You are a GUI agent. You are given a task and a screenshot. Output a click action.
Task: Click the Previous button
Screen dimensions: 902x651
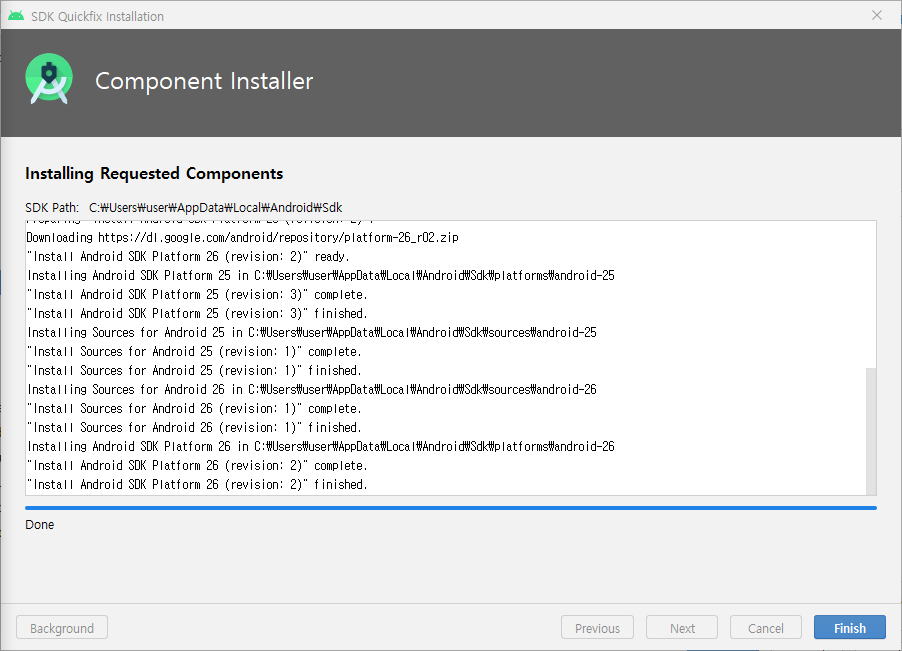597,627
